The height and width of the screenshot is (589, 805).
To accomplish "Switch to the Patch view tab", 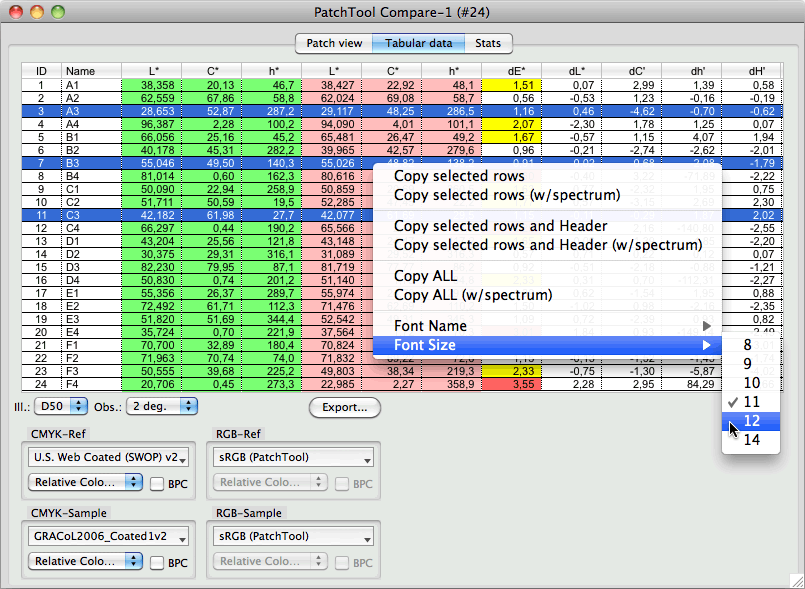I will (x=334, y=43).
